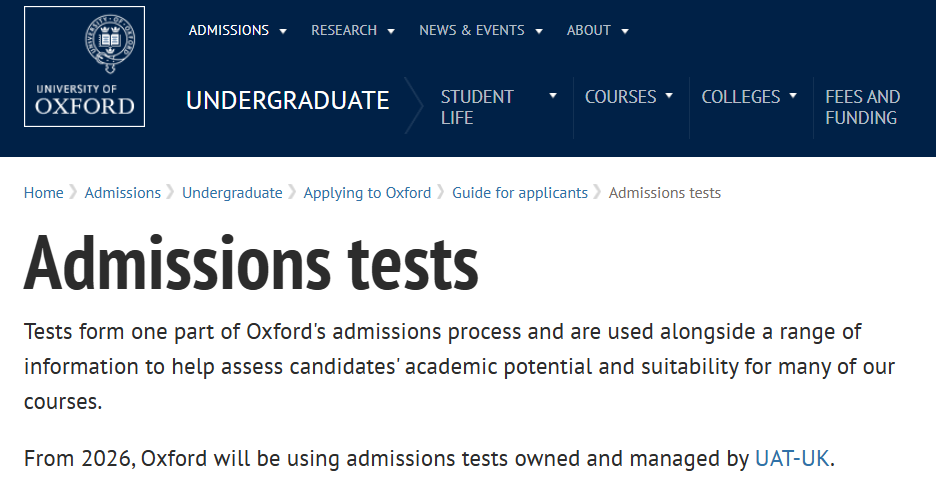
Task: Go to the Undergraduate section heading
Action: coord(287,100)
